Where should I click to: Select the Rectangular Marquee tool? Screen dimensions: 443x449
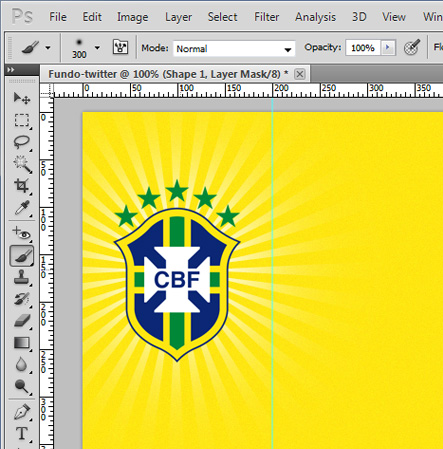coord(22,120)
